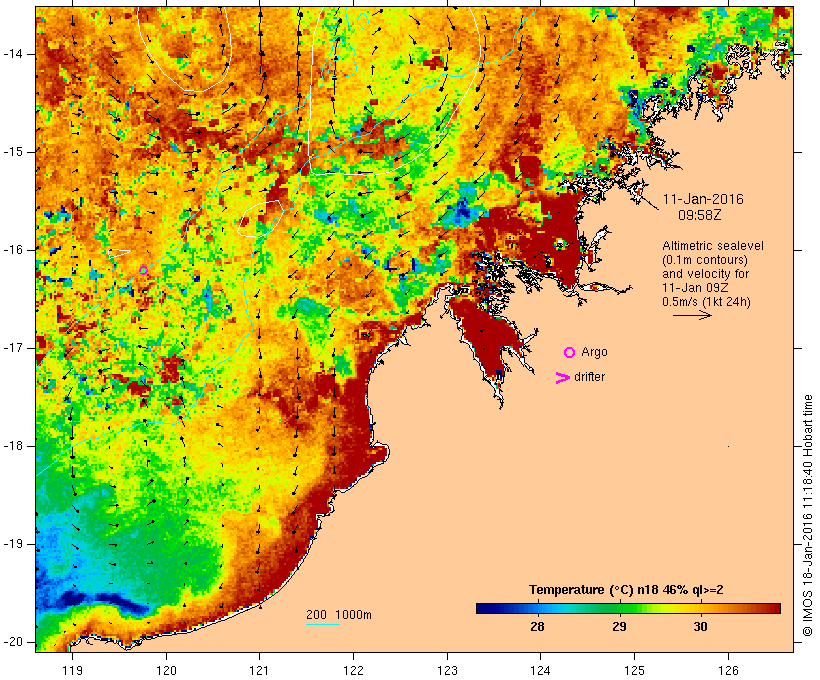Screen dimensions: 820x680
Task: Click the '121' longitude axis label
Action: click(259, 670)
